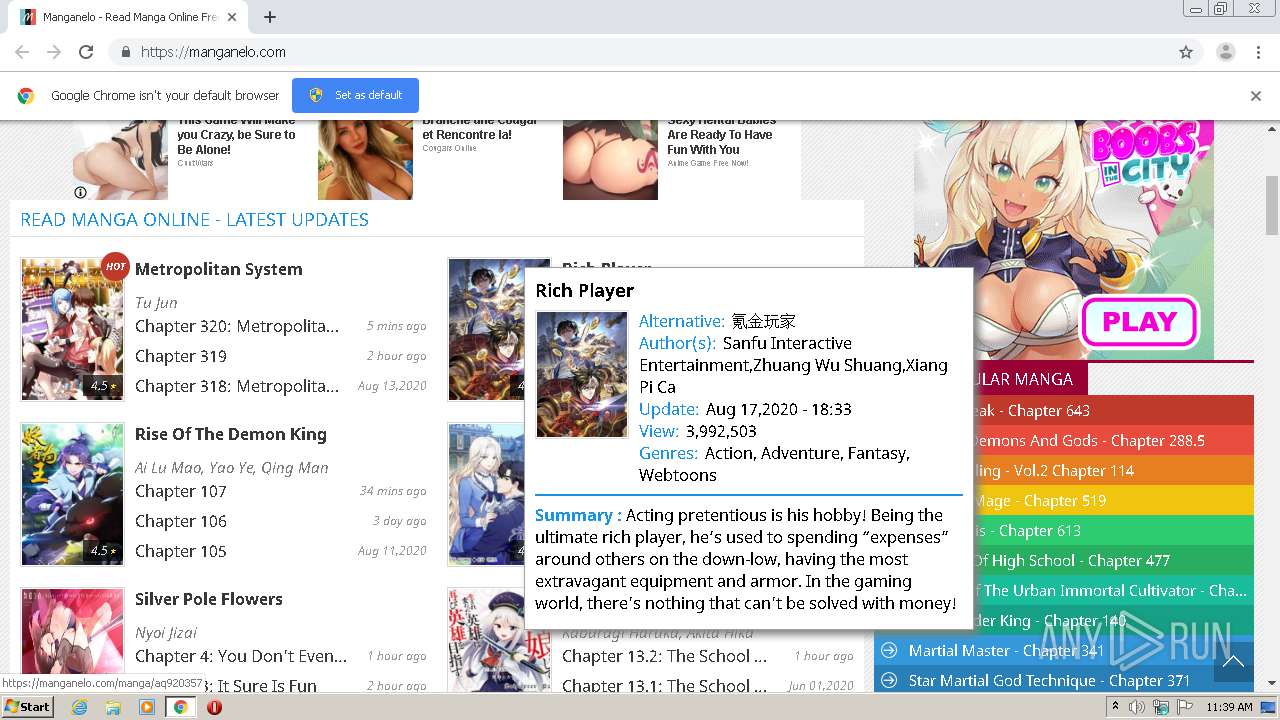Click the red shield icon in taskbar
Viewport: 1280px width, 720px height.
(214, 707)
